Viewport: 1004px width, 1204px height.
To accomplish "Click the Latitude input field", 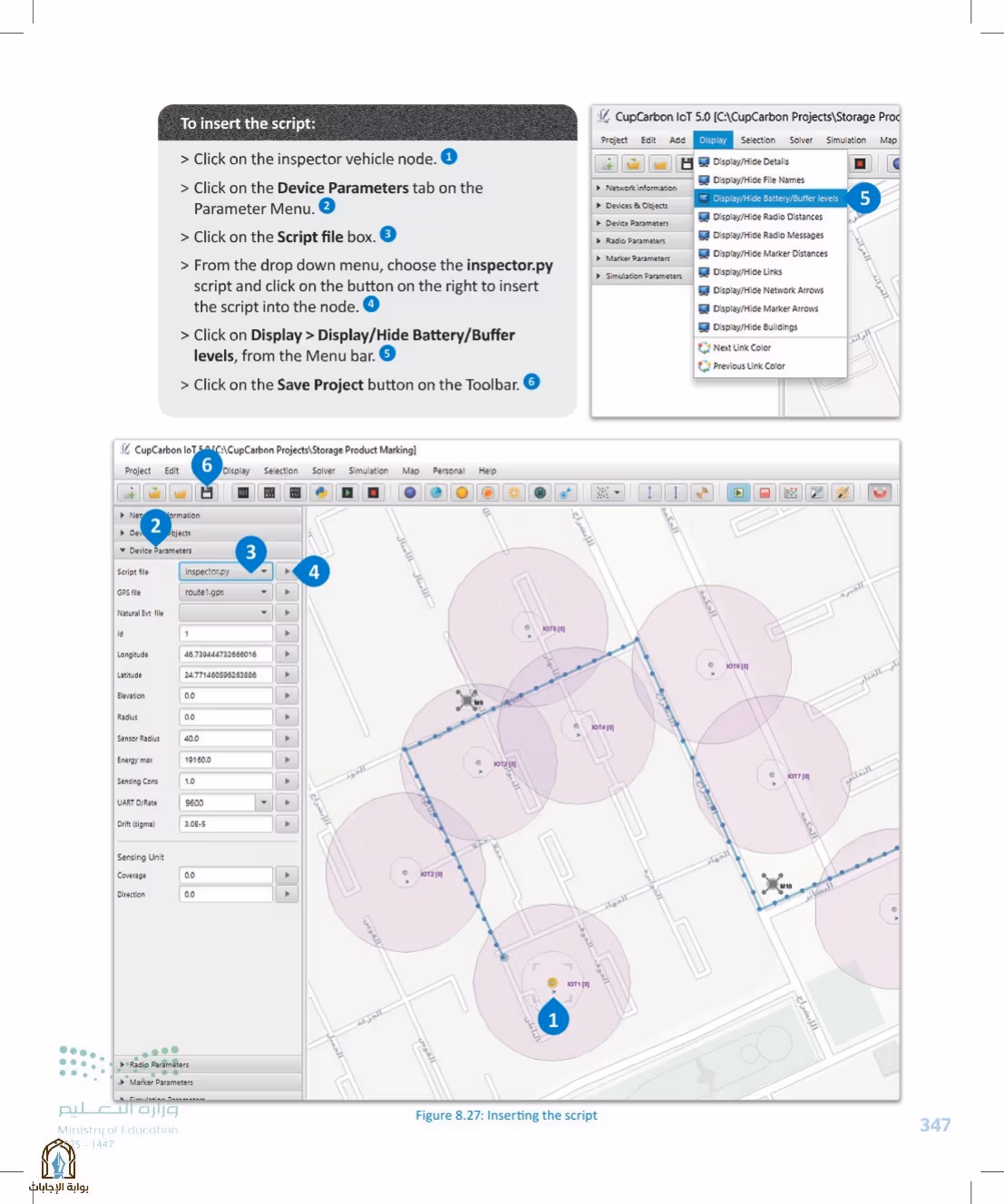I will pyautogui.click(x=226, y=675).
